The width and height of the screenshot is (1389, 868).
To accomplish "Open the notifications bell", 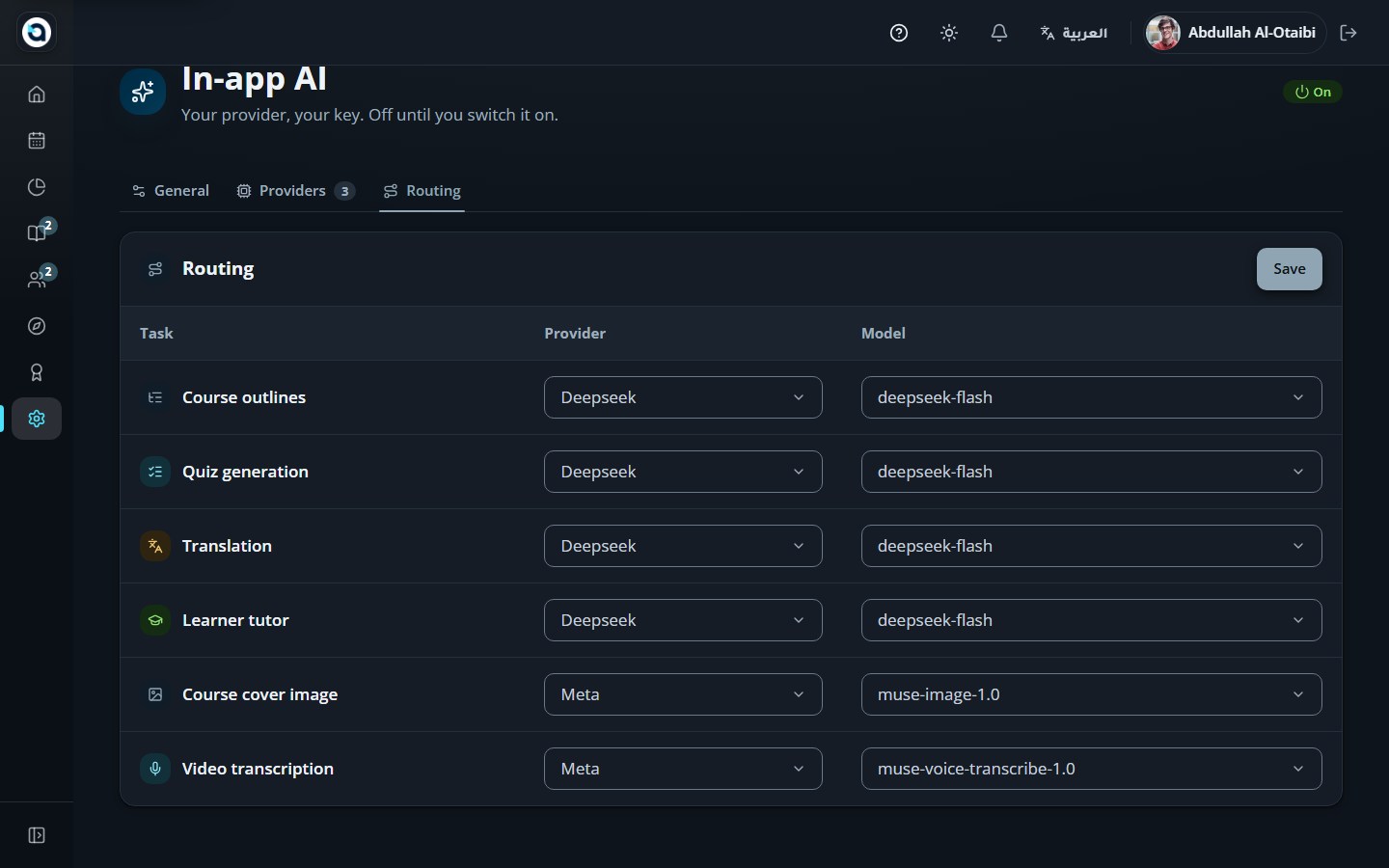I will pos(999,33).
